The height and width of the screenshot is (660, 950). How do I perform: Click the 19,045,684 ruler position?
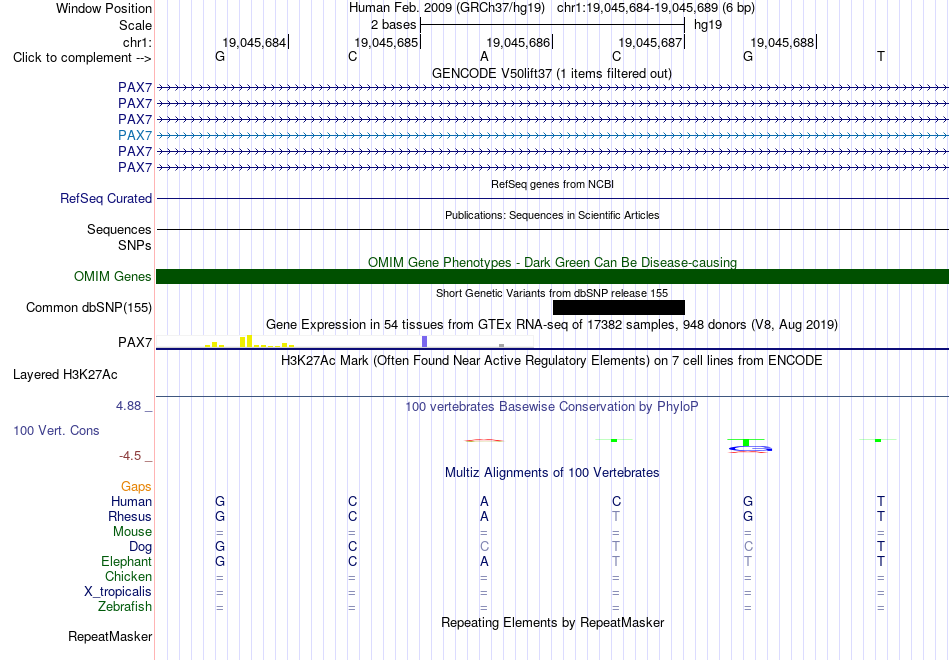[x=254, y=42]
